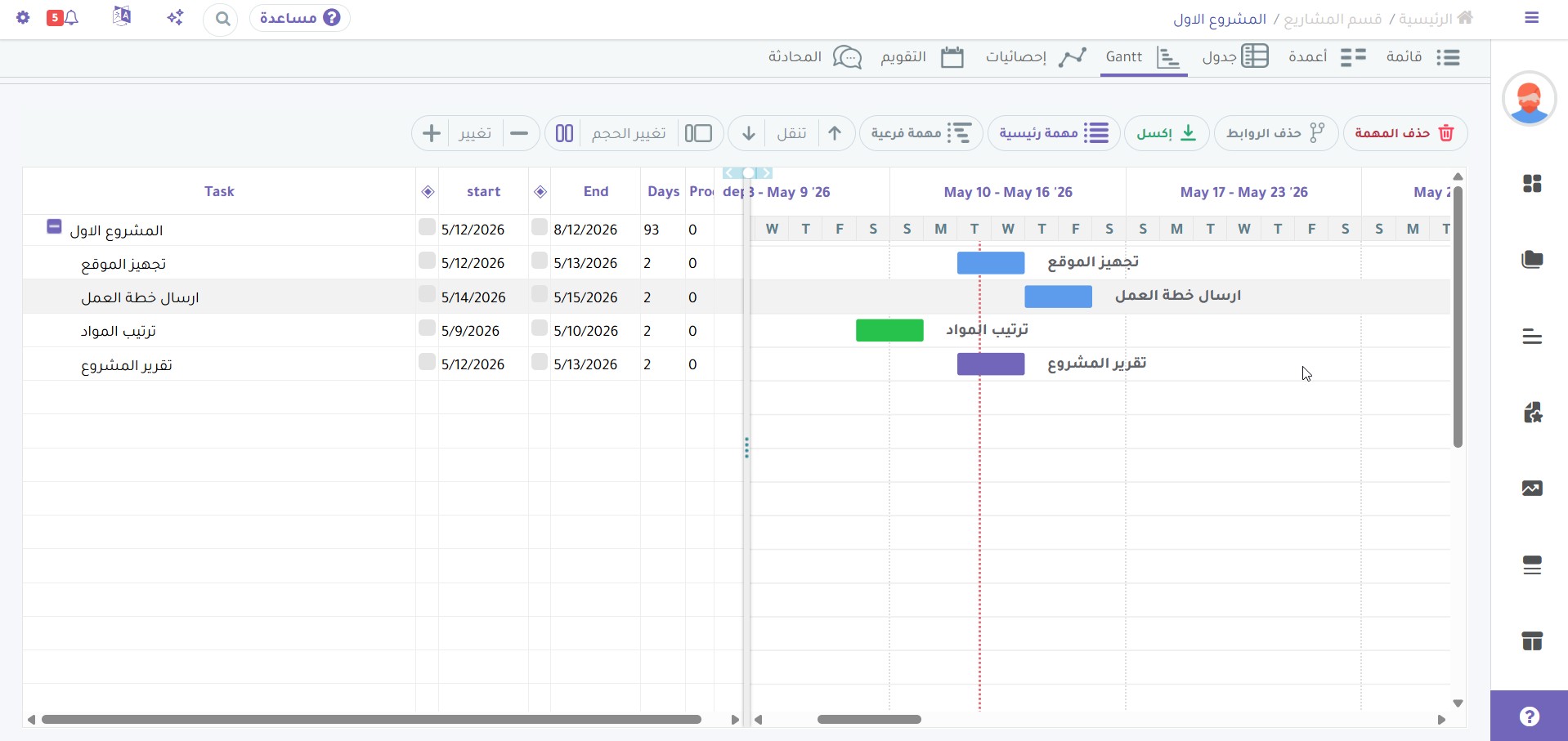Zoom out with minus icon

click(519, 133)
